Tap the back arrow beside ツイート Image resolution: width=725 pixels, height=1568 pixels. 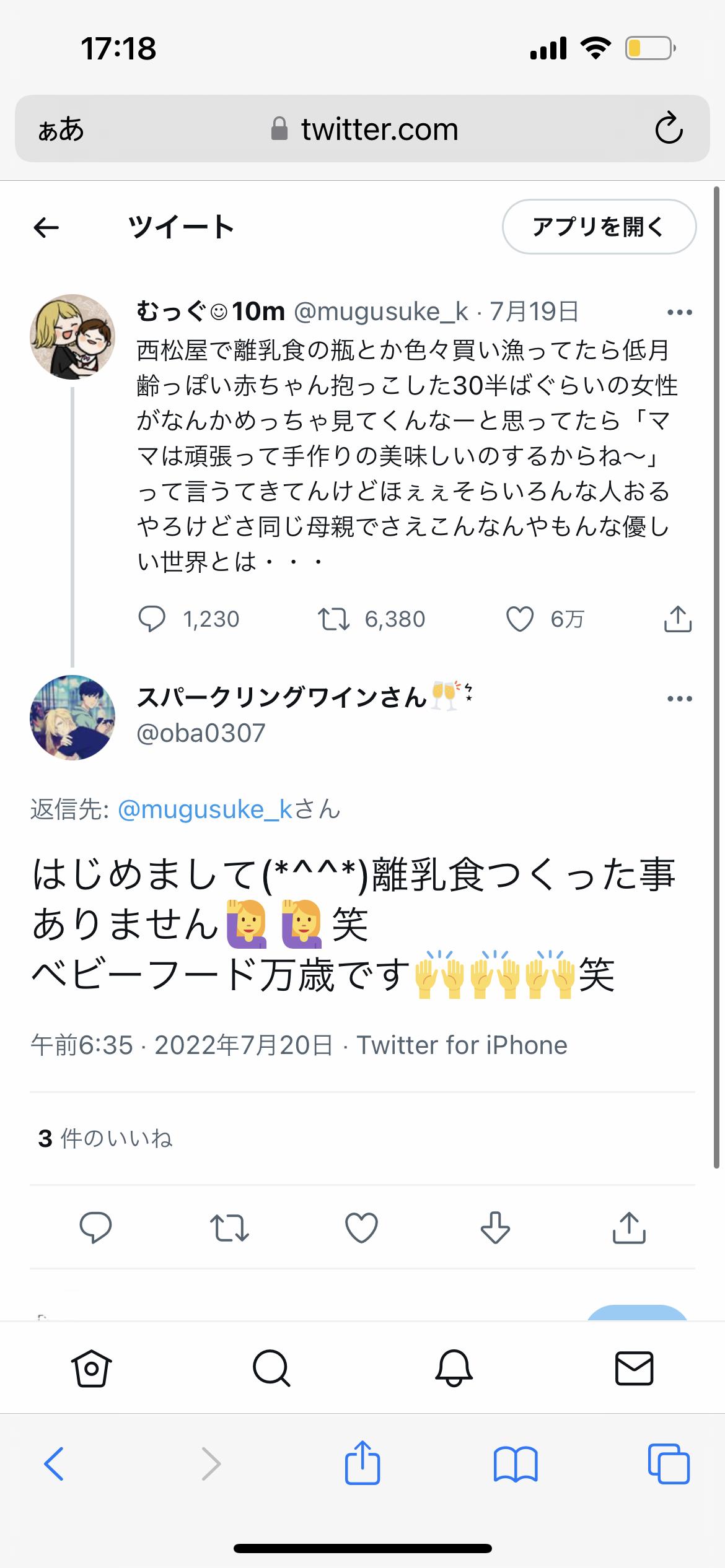(46, 228)
